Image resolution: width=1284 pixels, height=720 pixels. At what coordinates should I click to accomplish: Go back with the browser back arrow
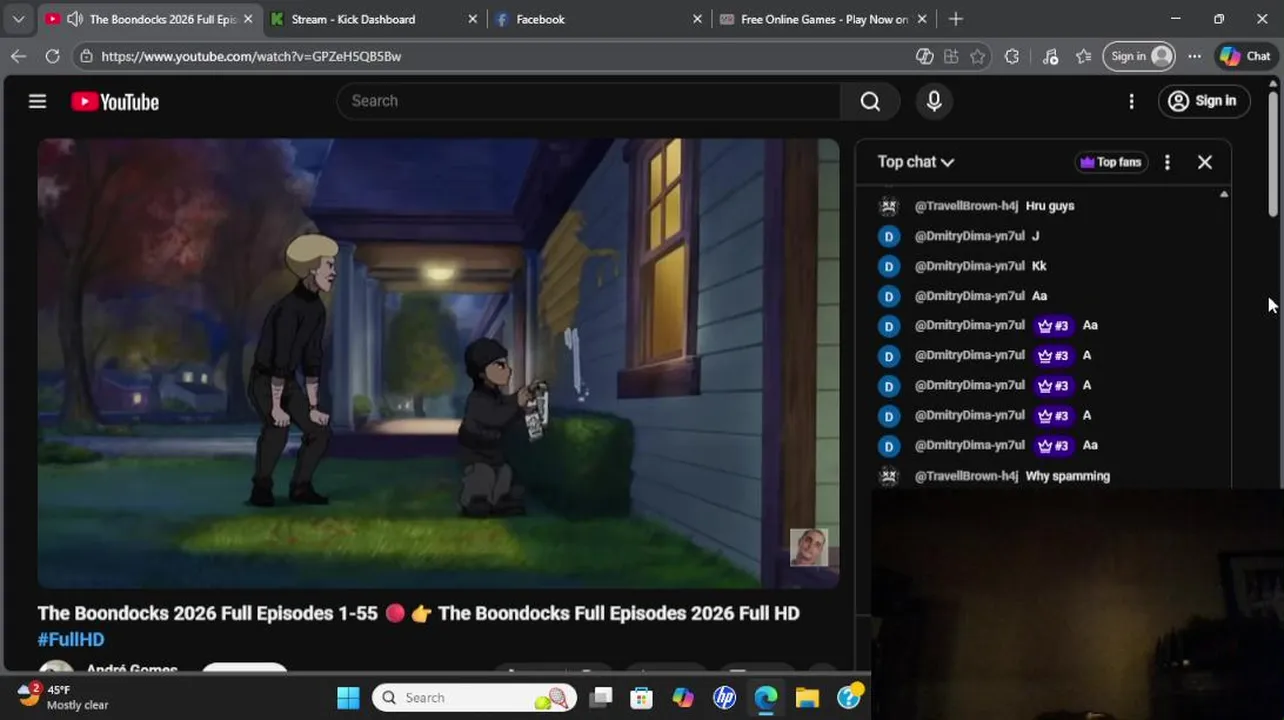[x=18, y=56]
